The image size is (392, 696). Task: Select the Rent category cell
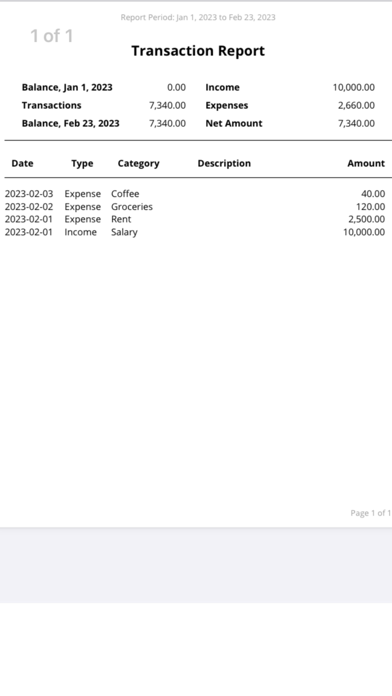(x=121, y=219)
